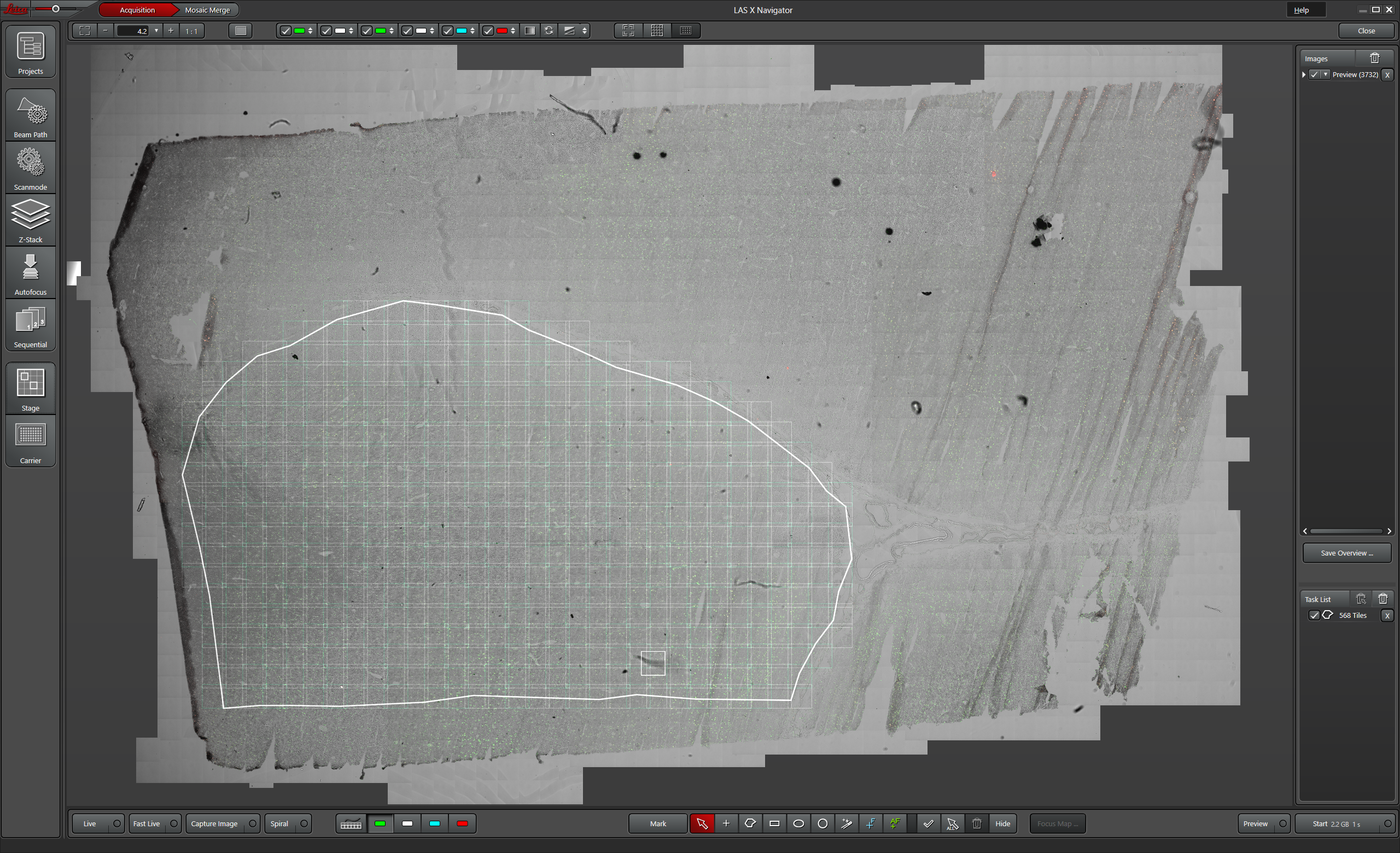1400x853 pixels.
Task: Uncheck the cyan channel checkbox
Action: (x=448, y=31)
